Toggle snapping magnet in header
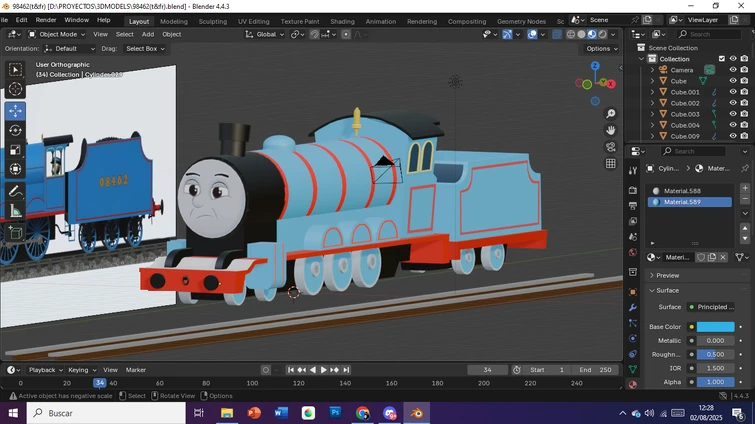The image size is (755, 424). tap(314, 34)
